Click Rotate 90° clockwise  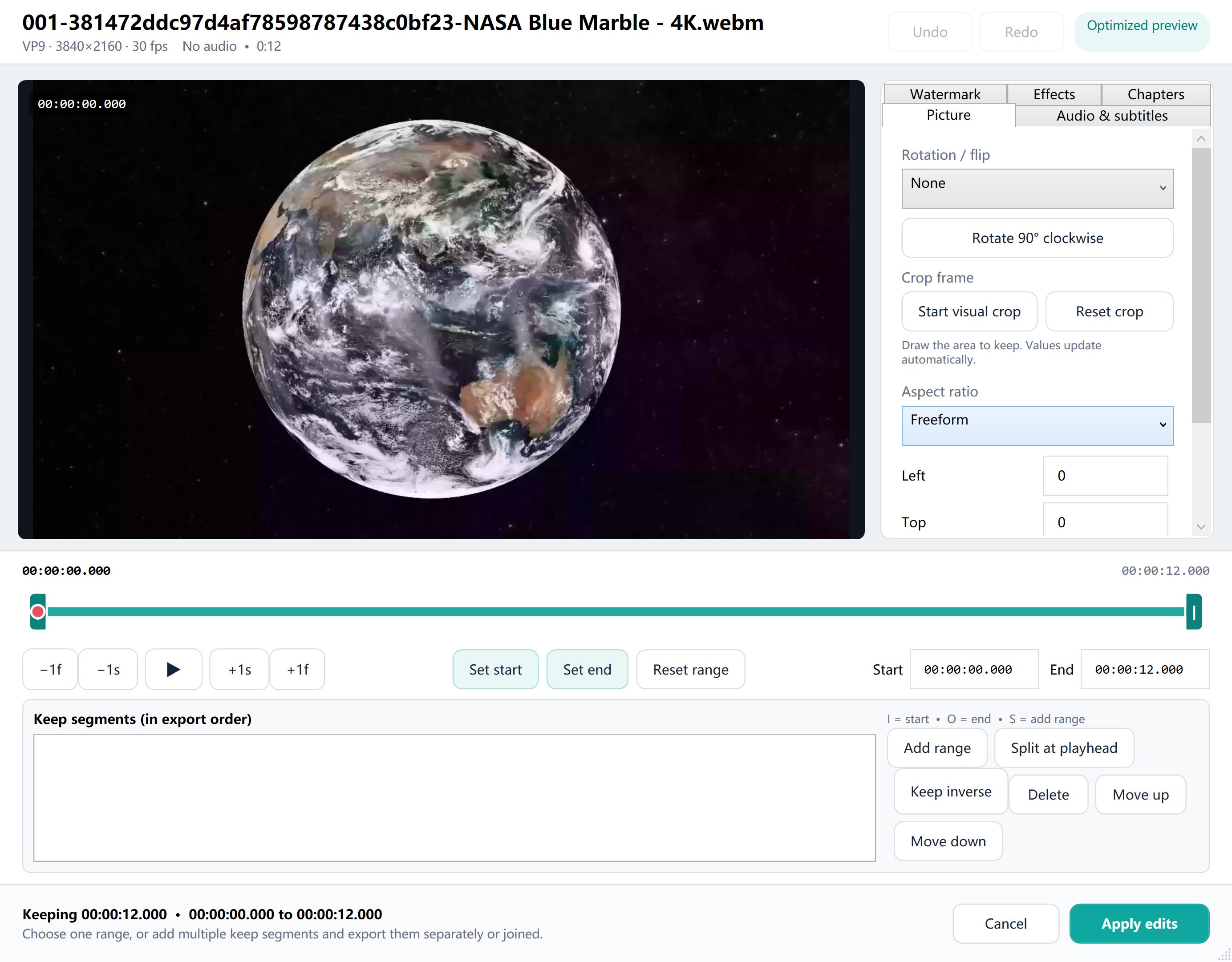coord(1037,238)
